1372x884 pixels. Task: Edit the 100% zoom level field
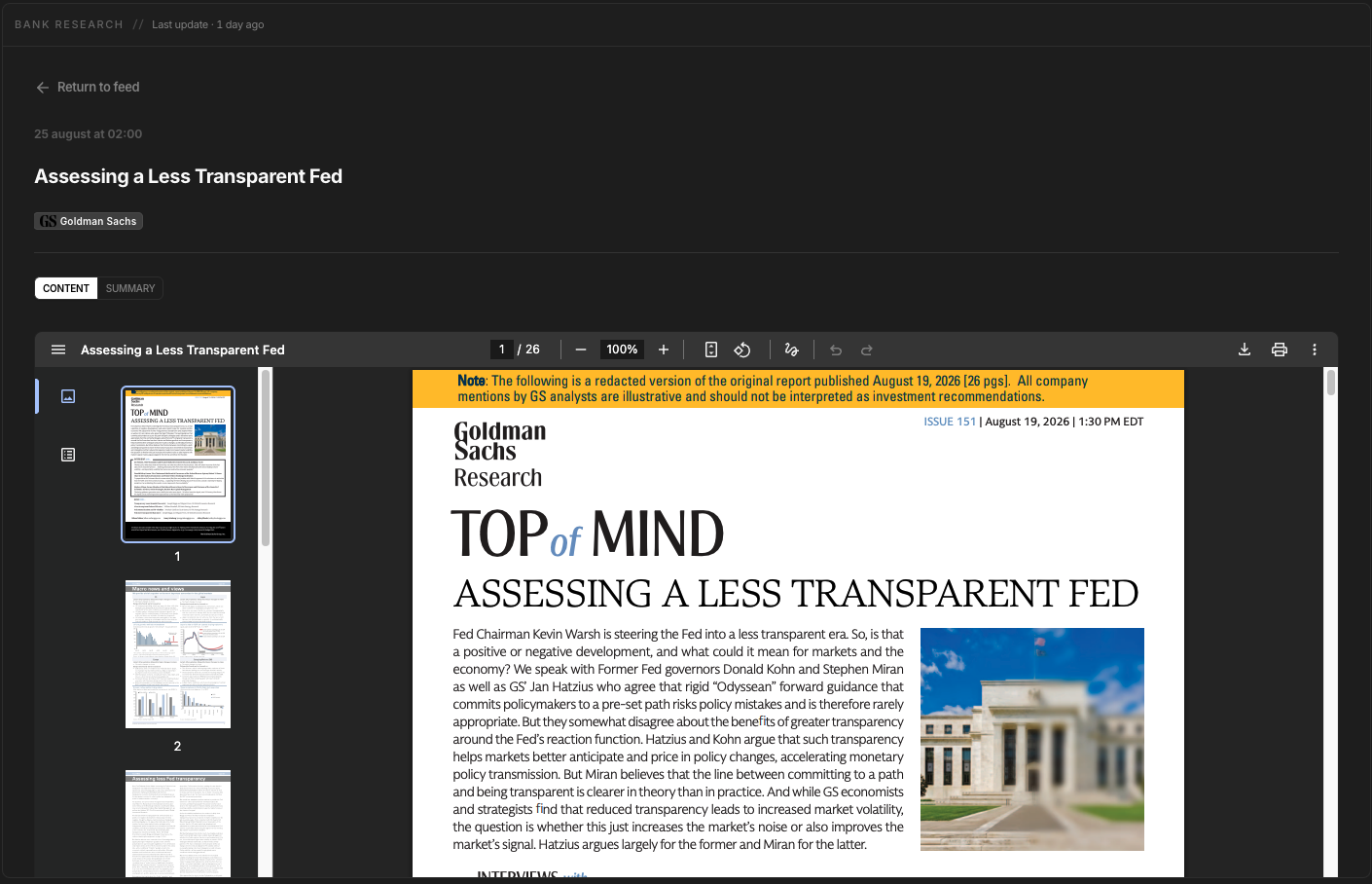(622, 350)
